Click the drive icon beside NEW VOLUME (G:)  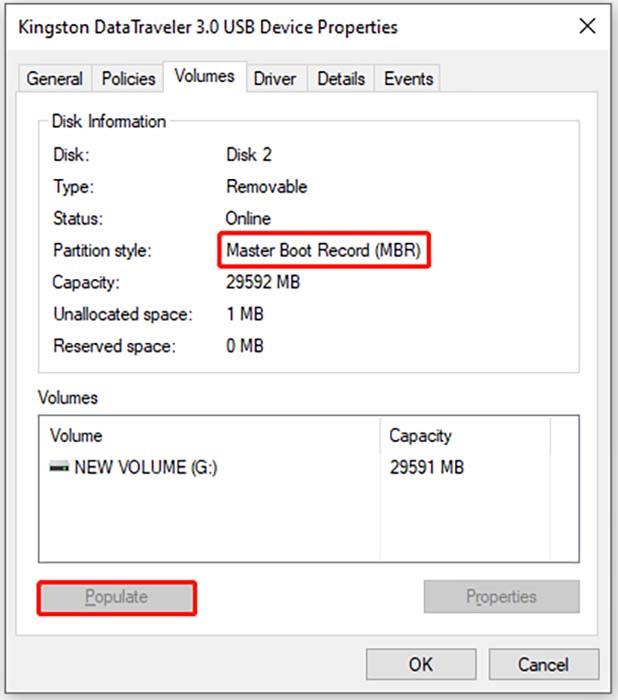click(59, 467)
